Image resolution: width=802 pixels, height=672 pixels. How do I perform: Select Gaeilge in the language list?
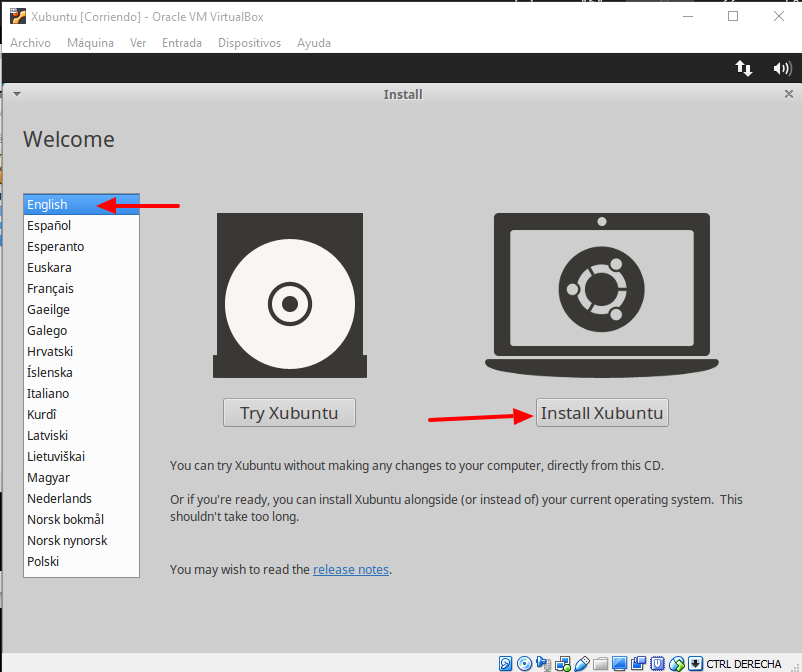81,309
